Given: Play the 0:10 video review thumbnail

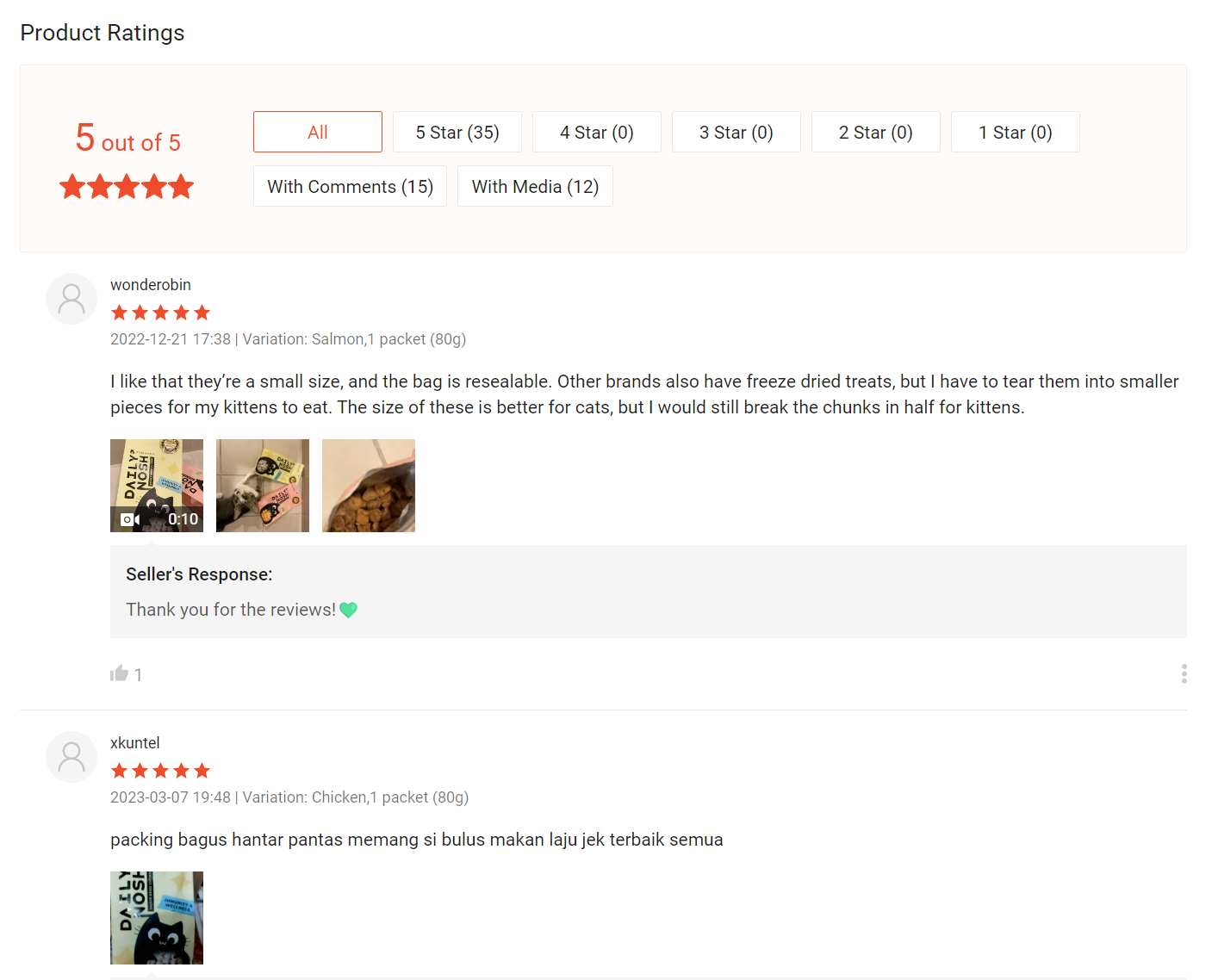Looking at the screenshot, I should coord(157,486).
